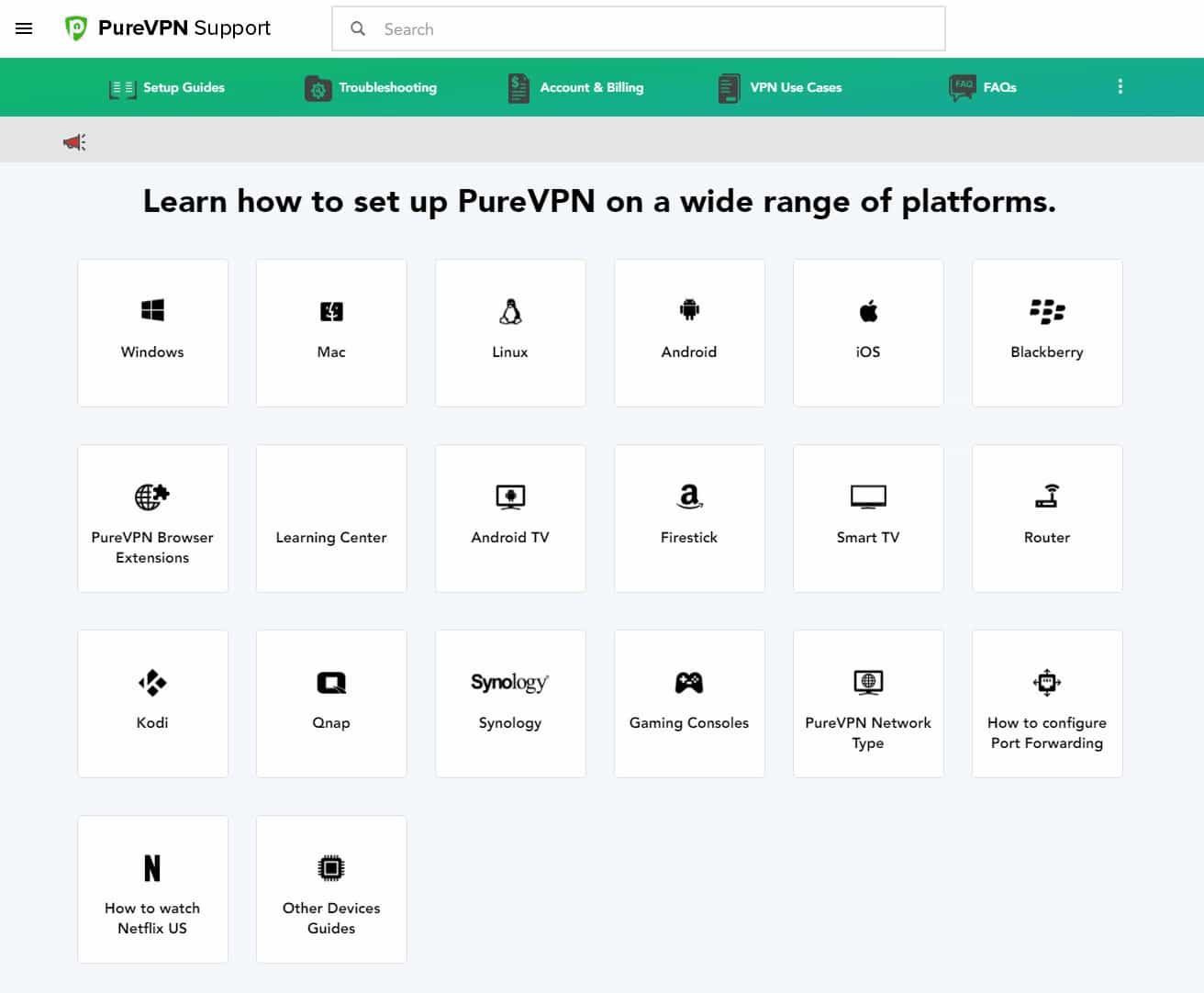The width and height of the screenshot is (1204, 993).
Task: Open the Synology guide label
Action: tap(510, 722)
